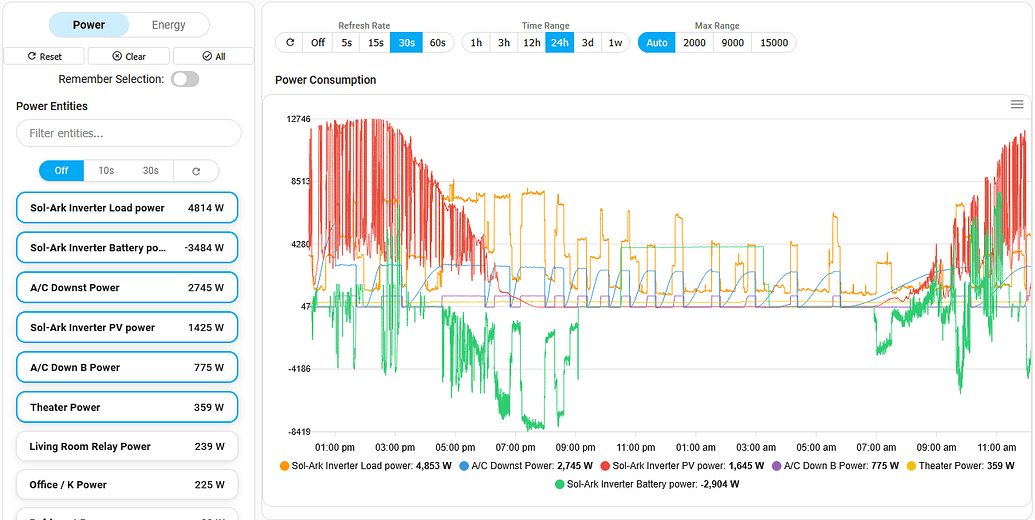Select the 3h time range

click(x=504, y=42)
